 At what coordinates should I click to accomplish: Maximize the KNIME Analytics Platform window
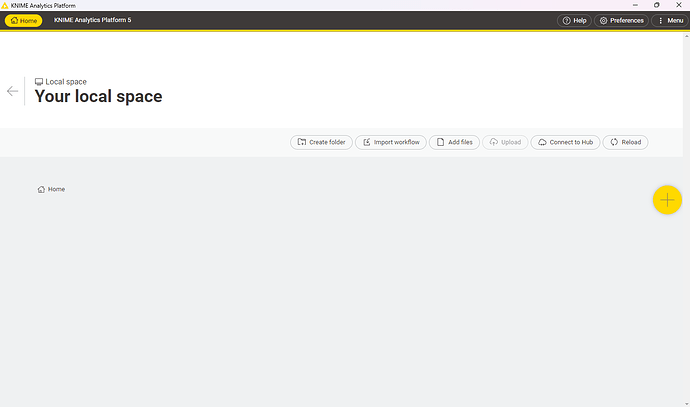click(x=656, y=5)
